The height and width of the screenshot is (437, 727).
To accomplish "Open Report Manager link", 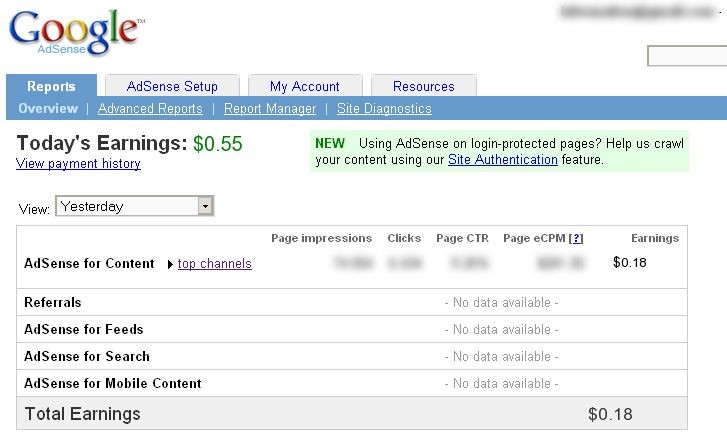I will [270, 108].
